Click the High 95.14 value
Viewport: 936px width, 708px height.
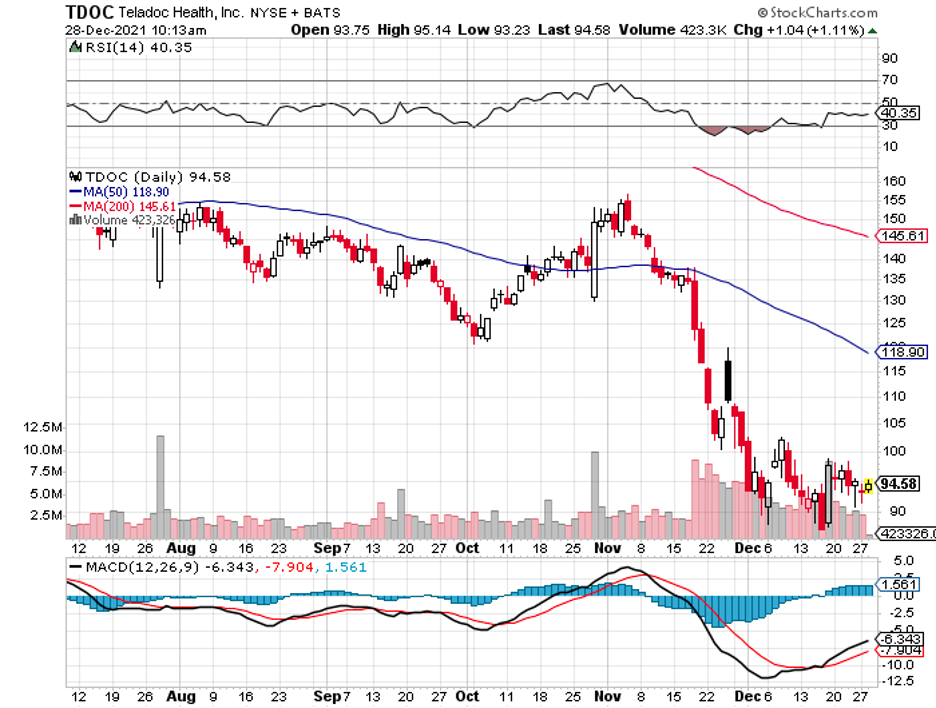coord(414,30)
